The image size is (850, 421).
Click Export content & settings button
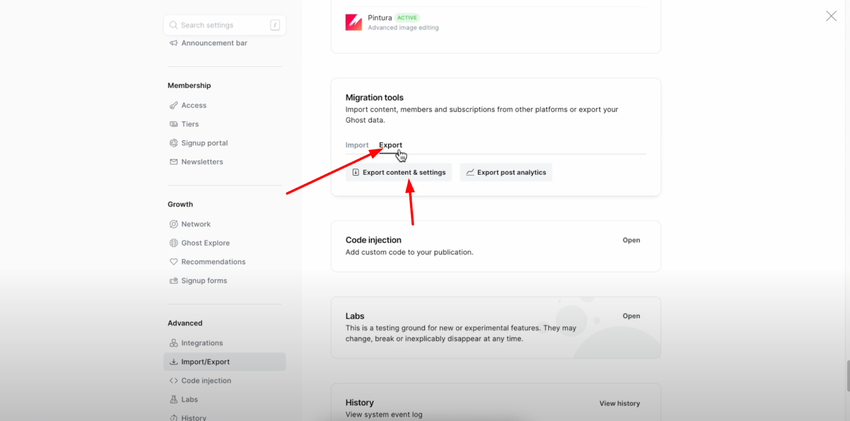(399, 172)
